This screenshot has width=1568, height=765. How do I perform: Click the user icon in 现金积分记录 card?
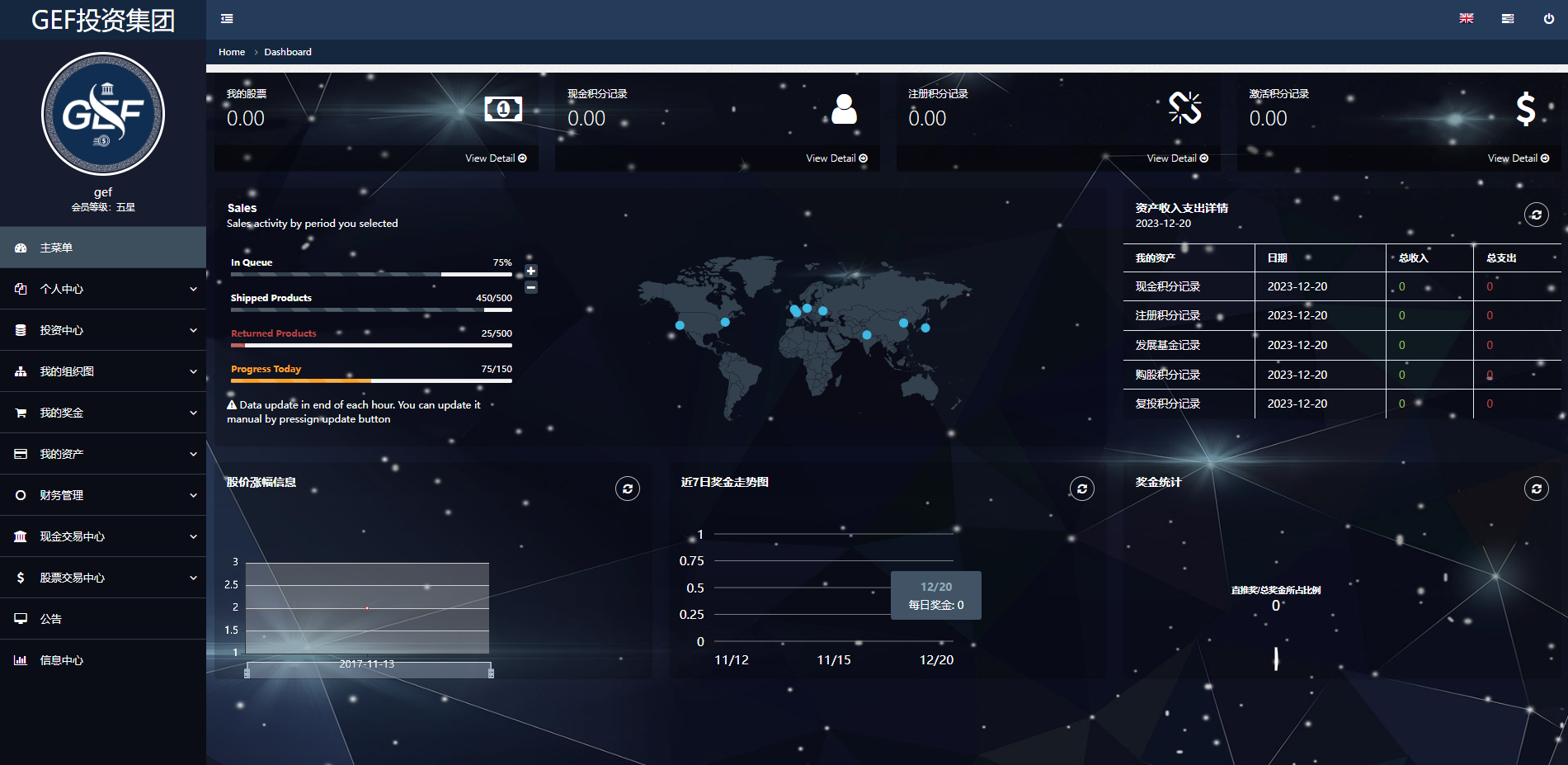coord(844,109)
